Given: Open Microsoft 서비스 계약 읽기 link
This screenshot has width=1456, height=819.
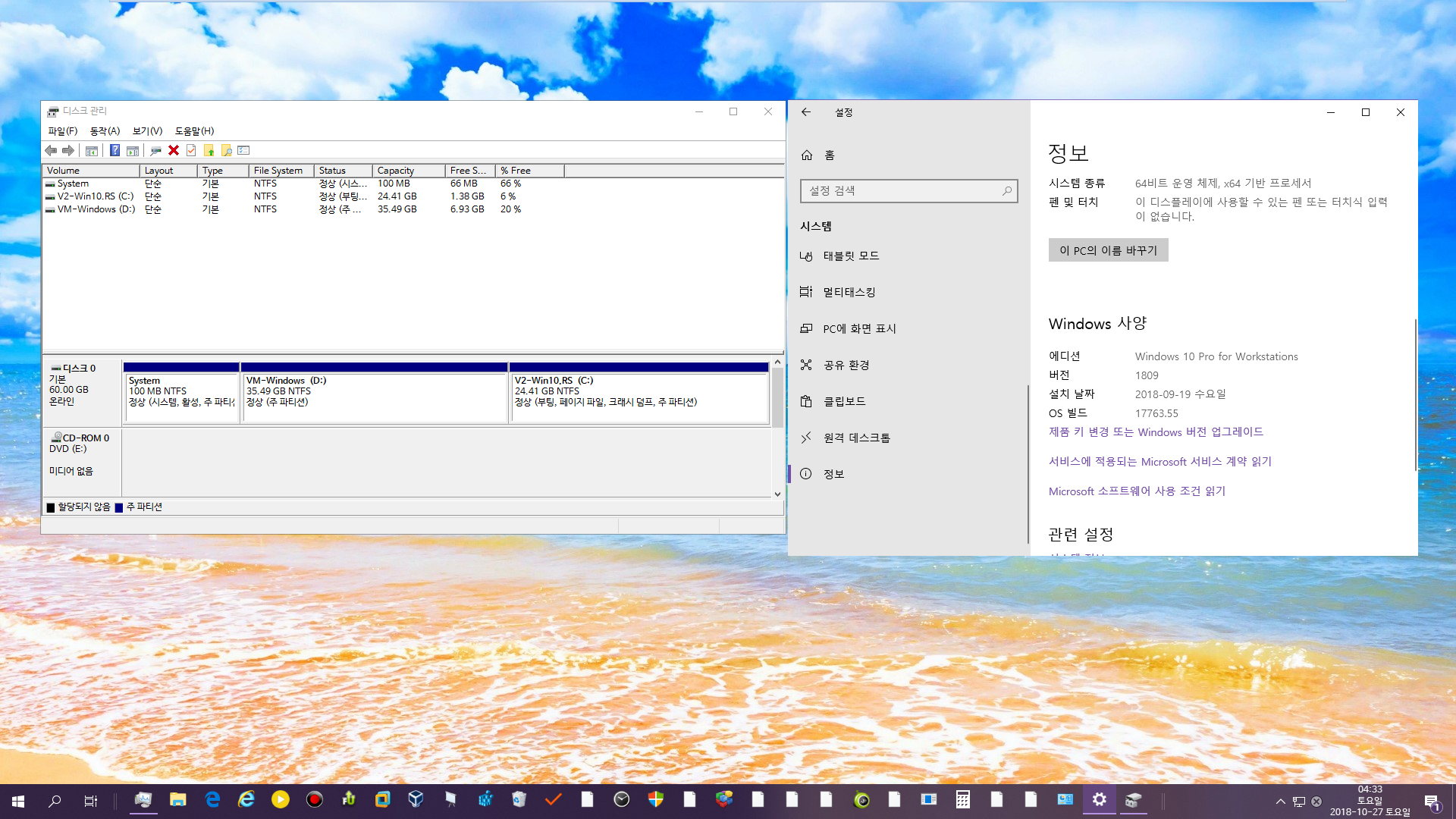Looking at the screenshot, I should (x=1159, y=462).
